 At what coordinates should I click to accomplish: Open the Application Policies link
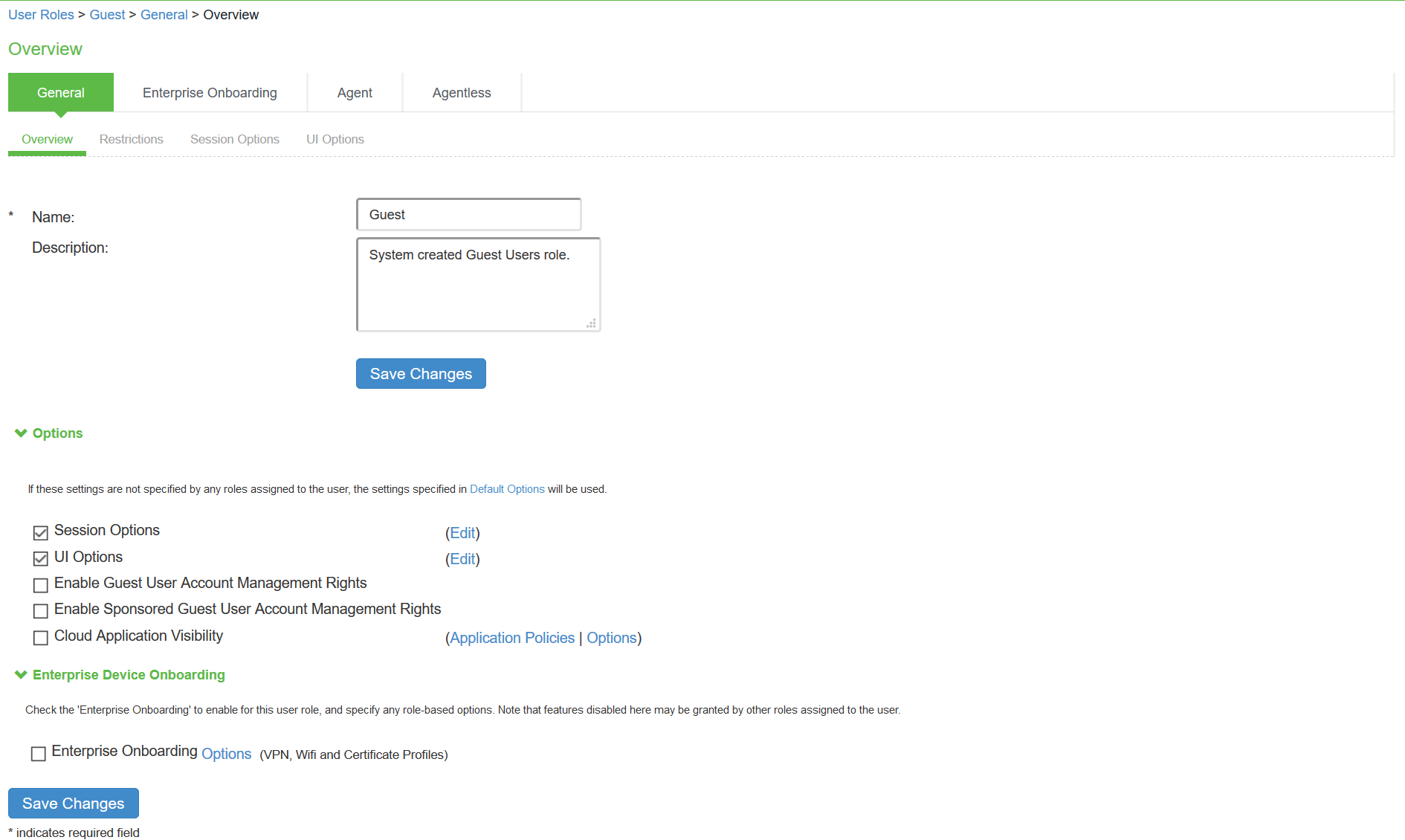512,638
